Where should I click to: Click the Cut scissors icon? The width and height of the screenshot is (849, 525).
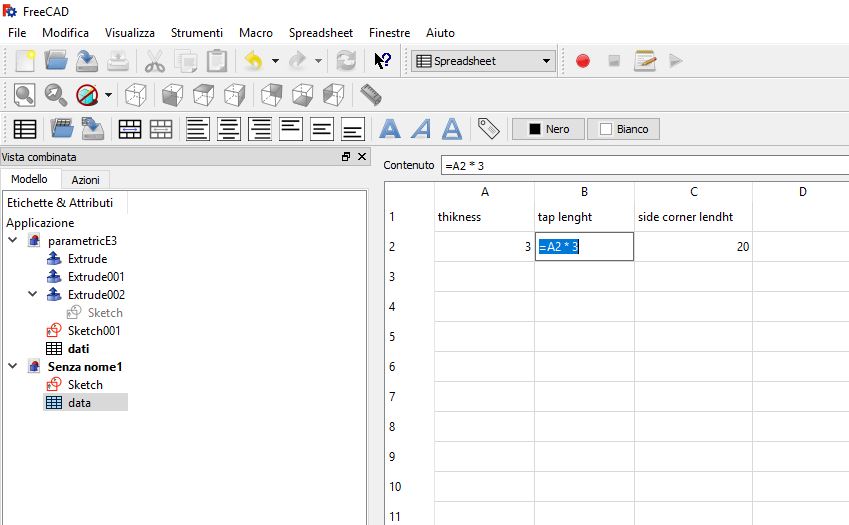coord(155,61)
